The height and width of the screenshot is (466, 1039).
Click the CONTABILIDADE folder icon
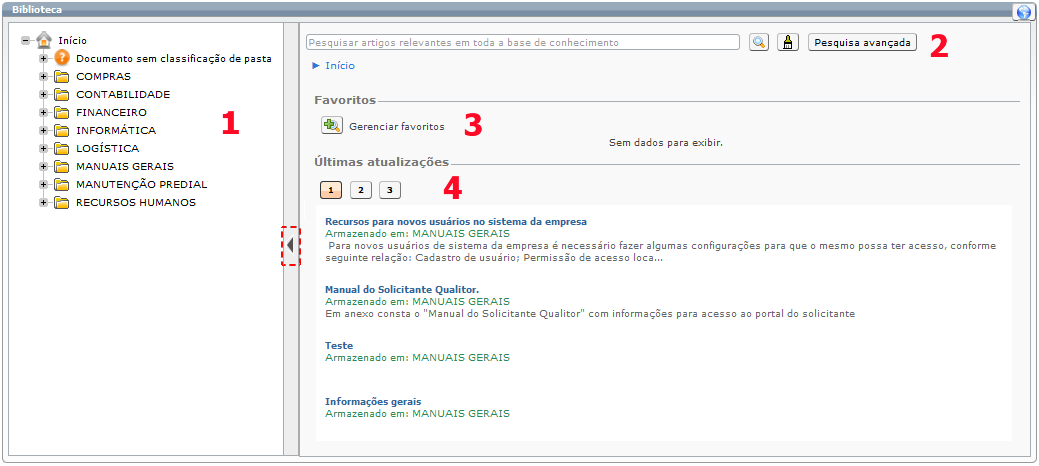[x=62, y=94]
